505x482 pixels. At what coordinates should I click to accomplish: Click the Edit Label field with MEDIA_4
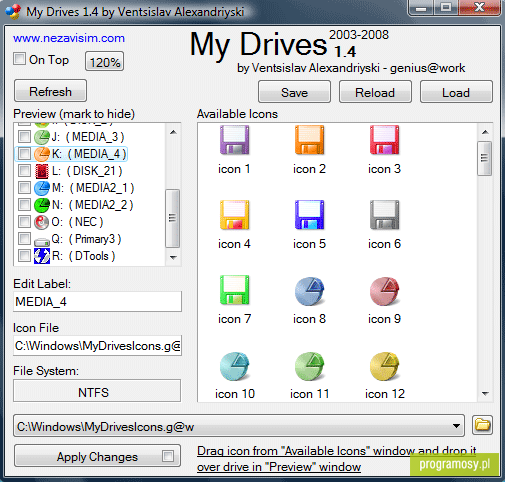[x=97, y=302]
